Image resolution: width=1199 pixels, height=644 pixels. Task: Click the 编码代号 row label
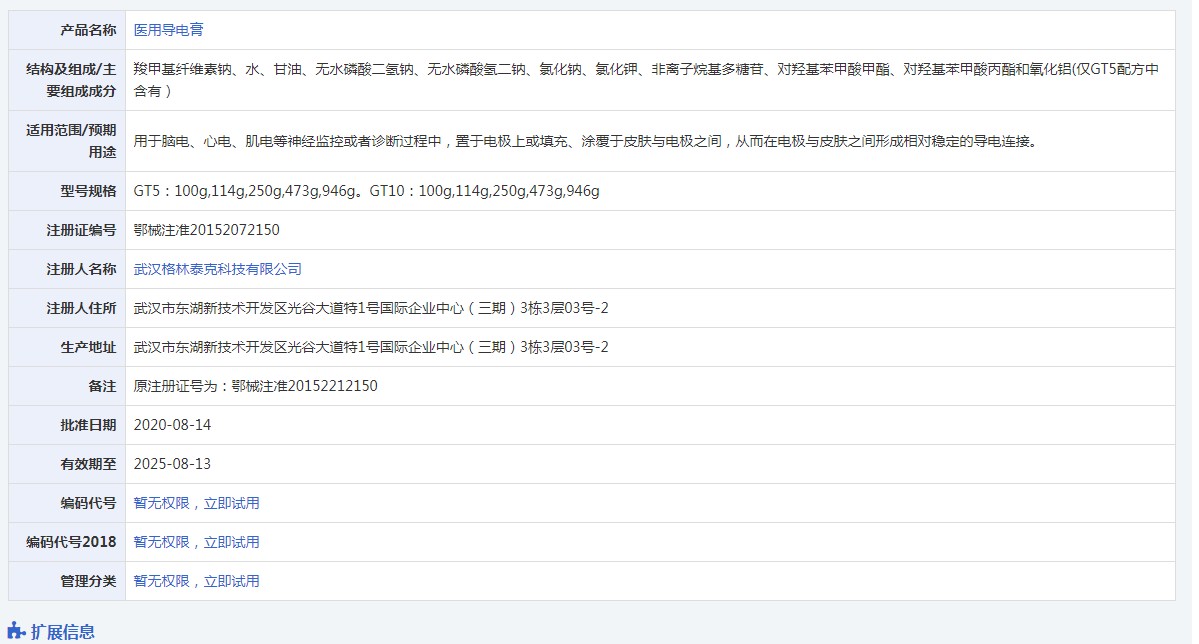[x=88, y=503]
